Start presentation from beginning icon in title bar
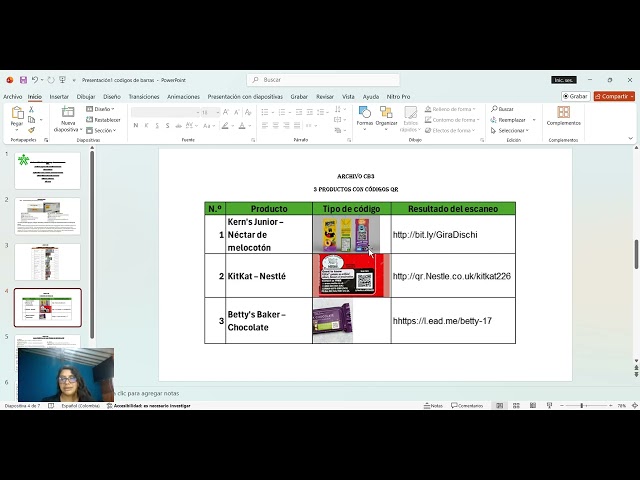Image resolution: width=640 pixels, height=480 pixels. point(62,80)
